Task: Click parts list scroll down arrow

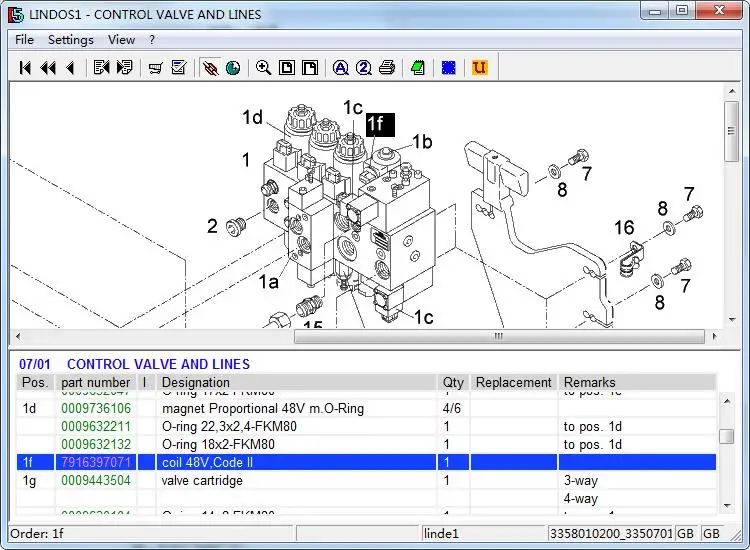Action: (727, 506)
